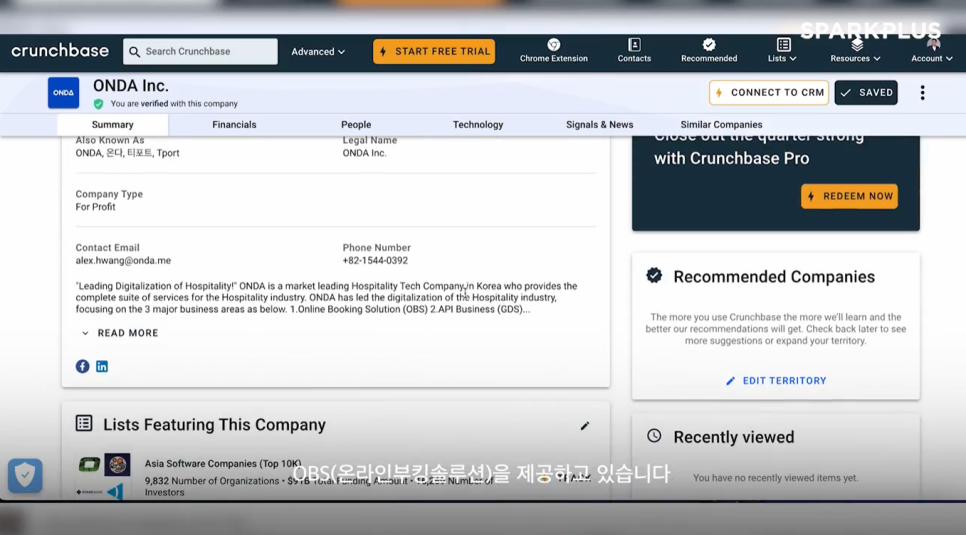966x535 pixels.
Task: Click the ONDA company logo
Action: [x=63, y=92]
